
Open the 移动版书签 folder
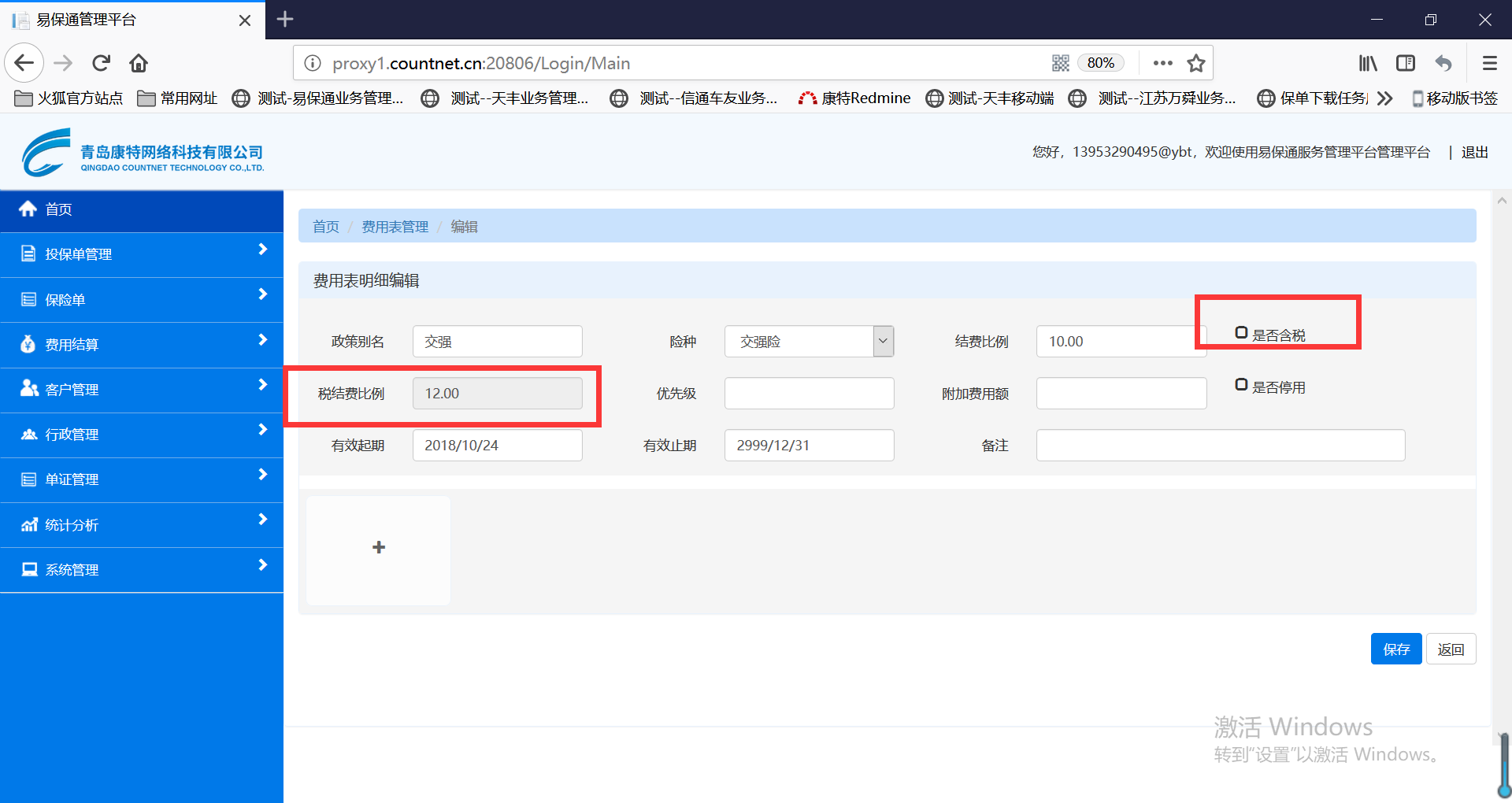point(1455,98)
